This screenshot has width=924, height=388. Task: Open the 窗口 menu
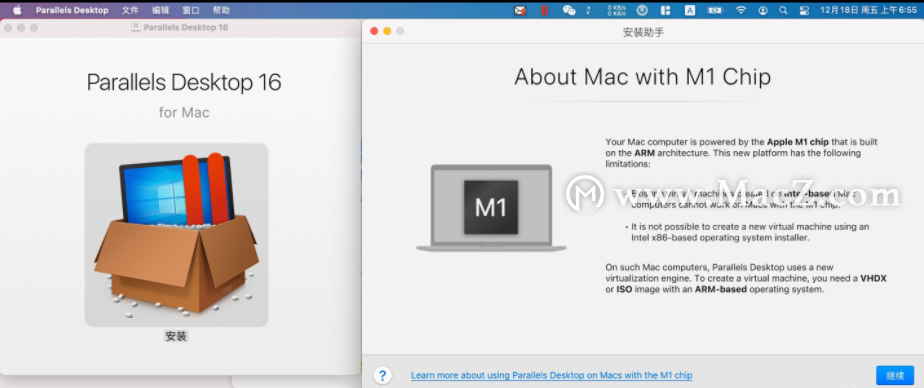[x=191, y=10]
